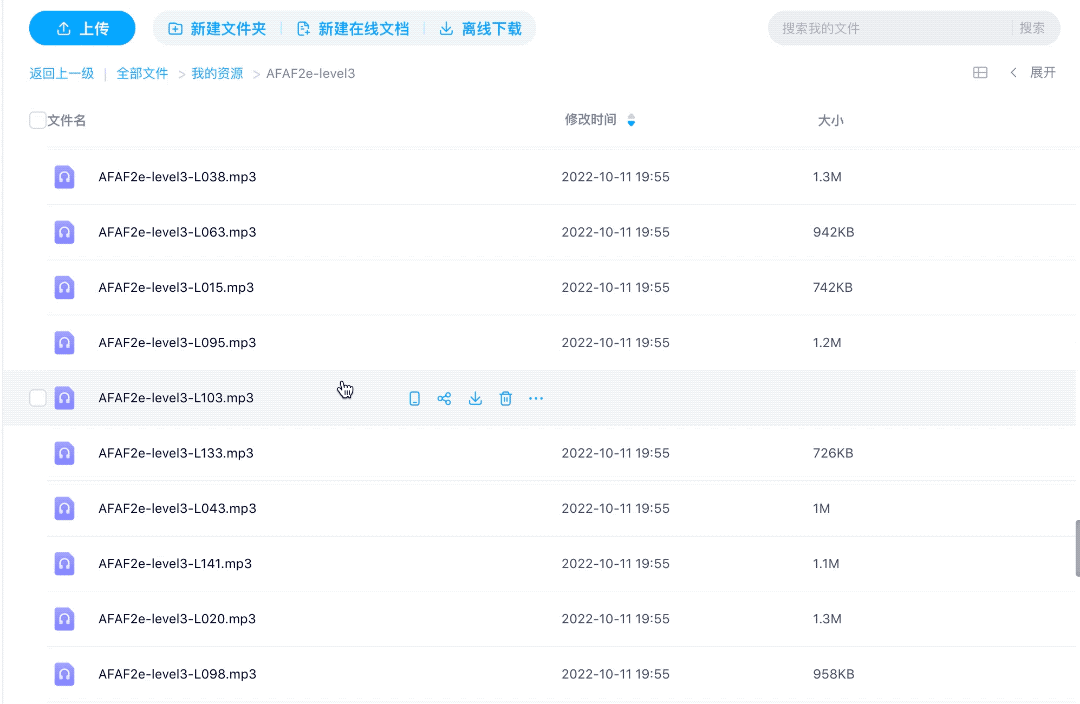This screenshot has height=704, width=1080.
Task: Open file AFAF2e-level3-L043.mp3
Action: click(177, 508)
